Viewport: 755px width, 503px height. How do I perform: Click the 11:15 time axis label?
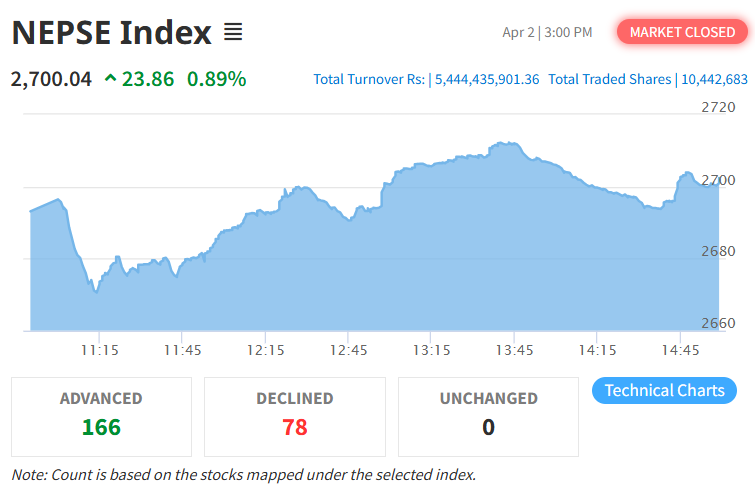[100, 350]
